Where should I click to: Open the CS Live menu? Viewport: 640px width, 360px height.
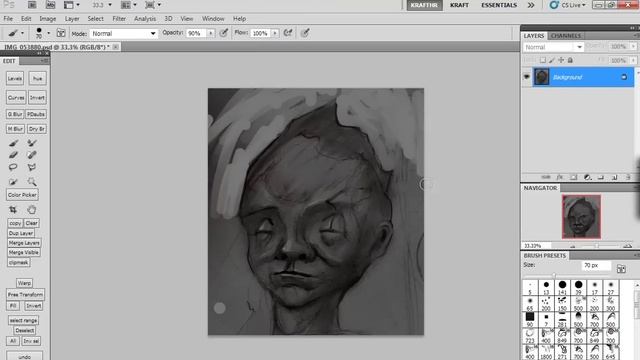(567, 5)
